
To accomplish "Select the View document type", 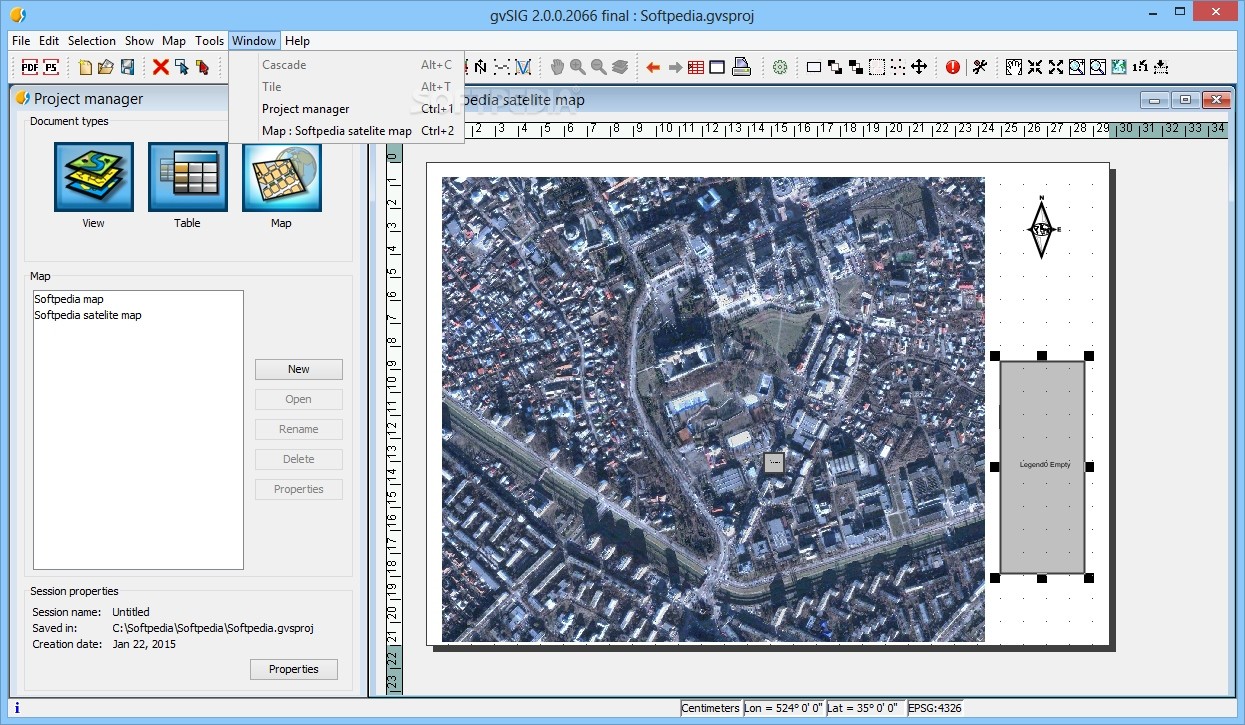I will (x=94, y=177).
